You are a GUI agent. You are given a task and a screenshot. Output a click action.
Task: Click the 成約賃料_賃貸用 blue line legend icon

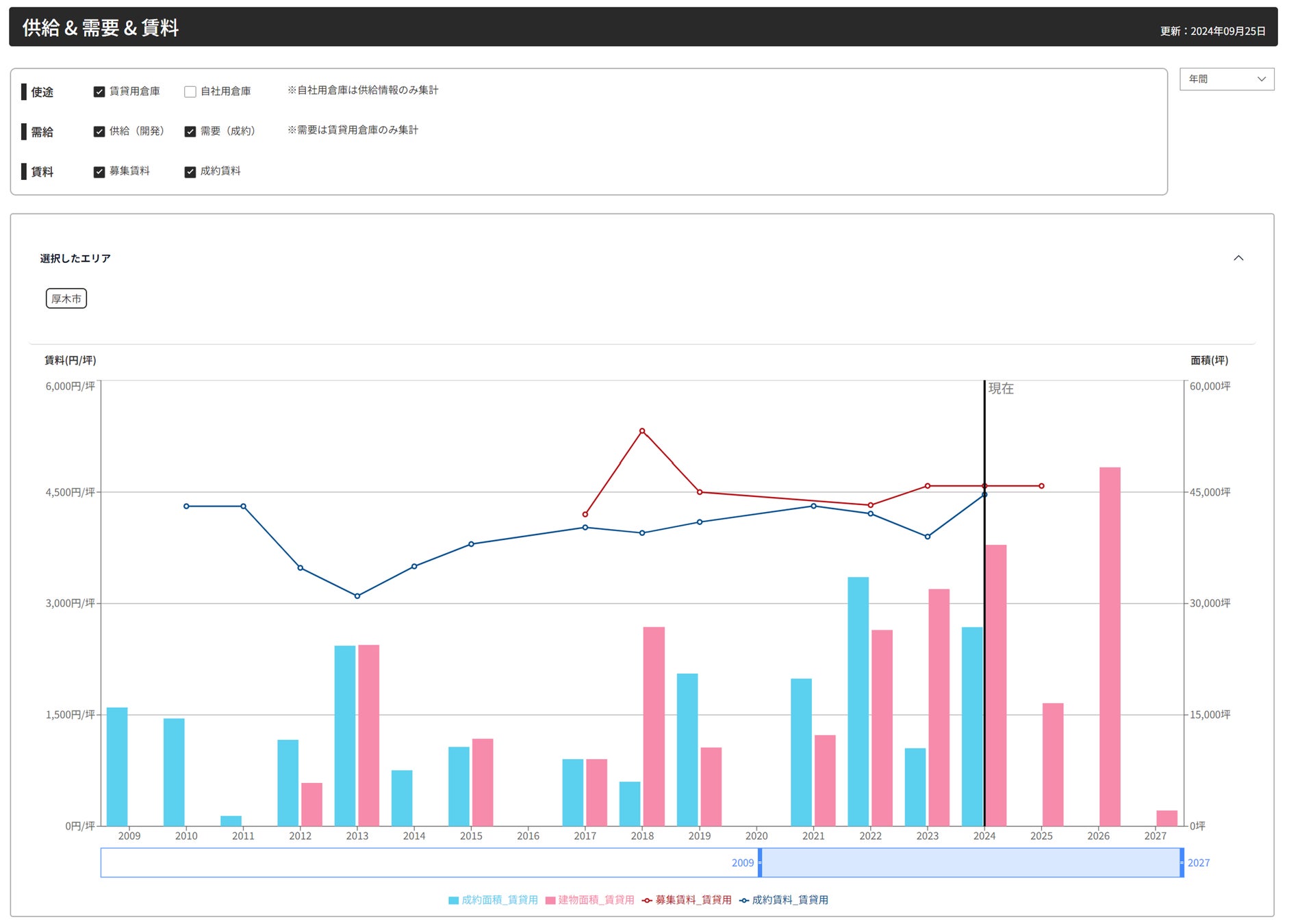pyautogui.click(x=743, y=900)
